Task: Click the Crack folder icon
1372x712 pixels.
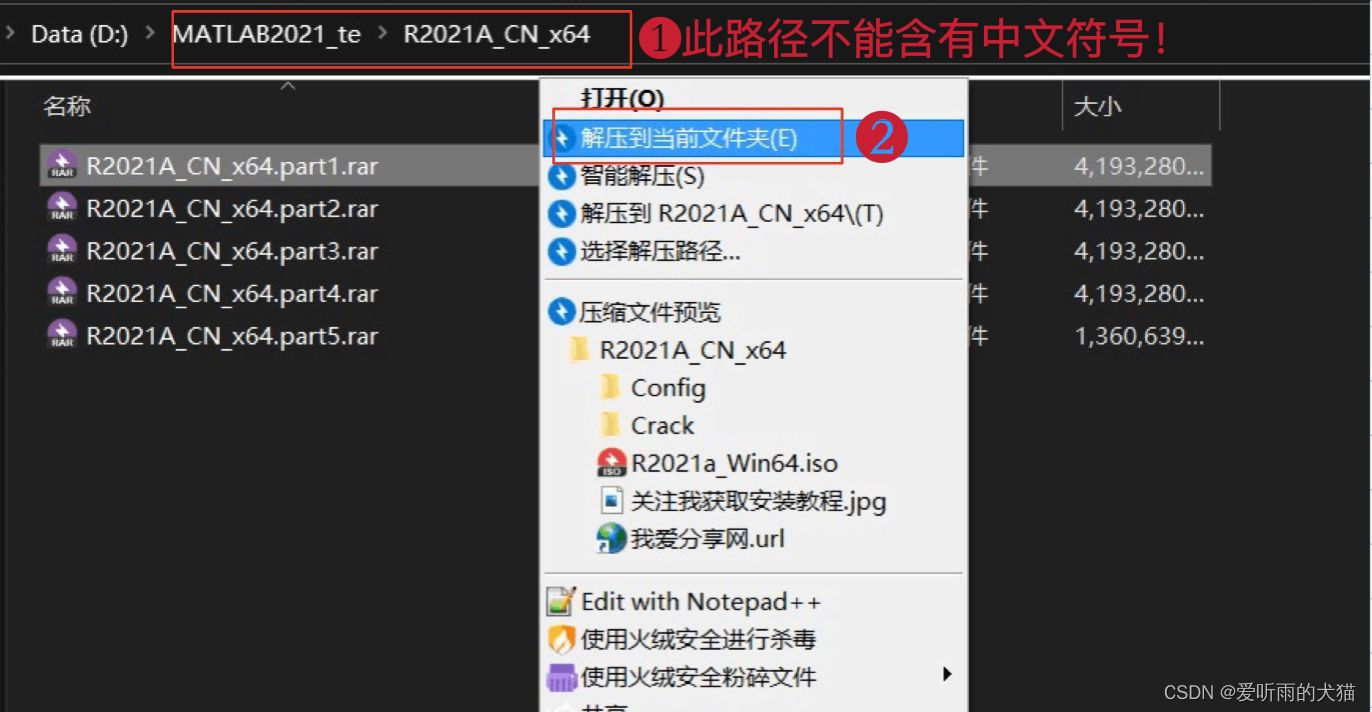Action: tap(610, 425)
